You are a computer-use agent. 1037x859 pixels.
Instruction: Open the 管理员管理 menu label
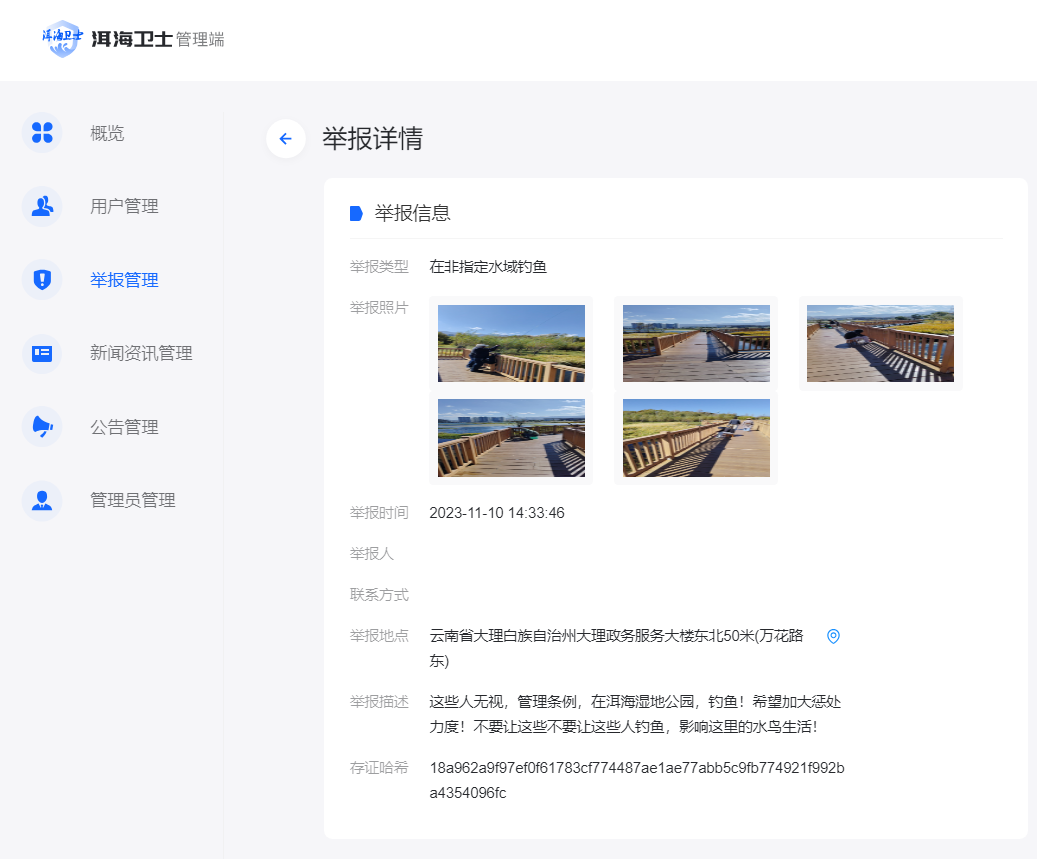(132, 500)
